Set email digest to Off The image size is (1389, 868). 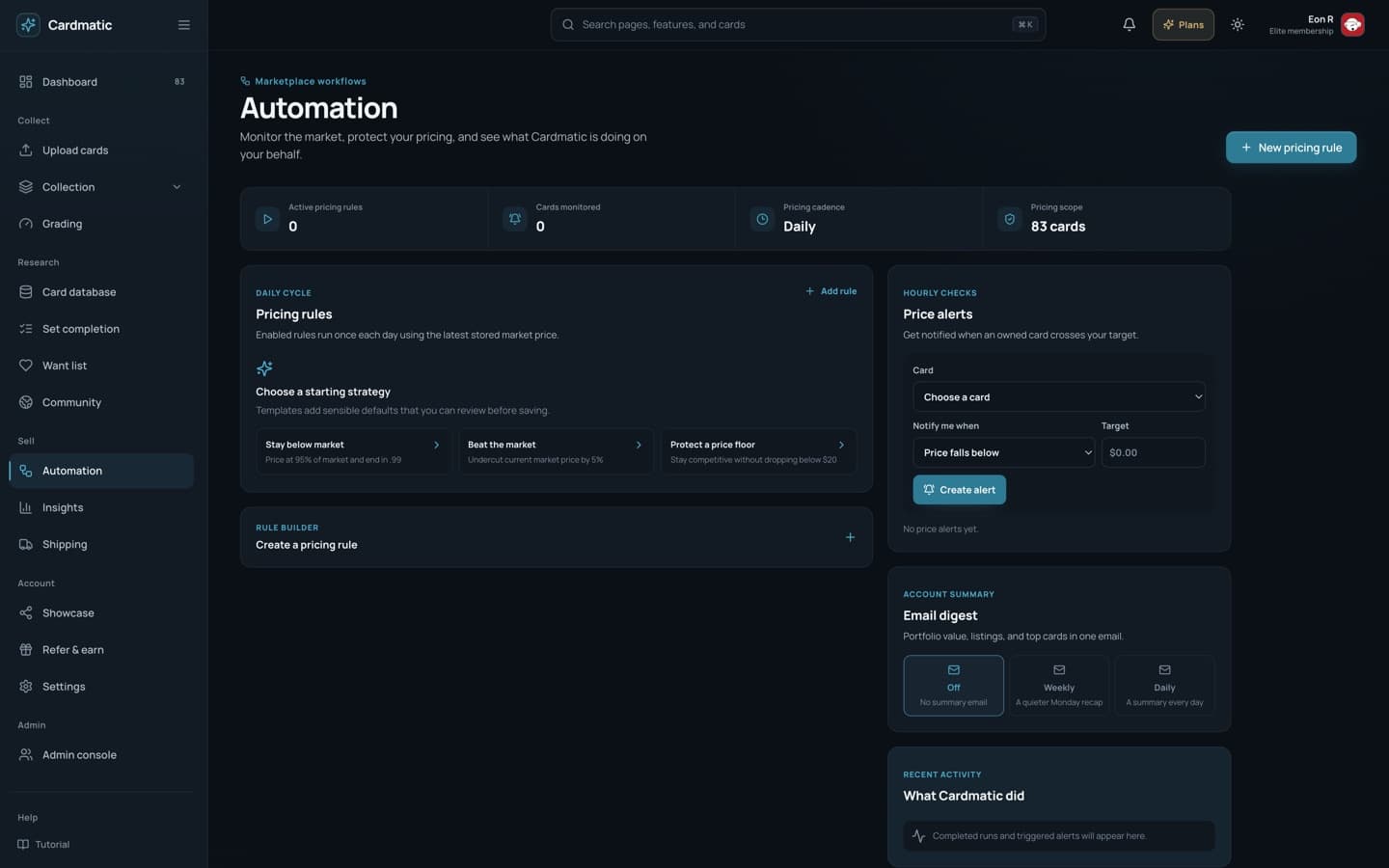[953, 686]
